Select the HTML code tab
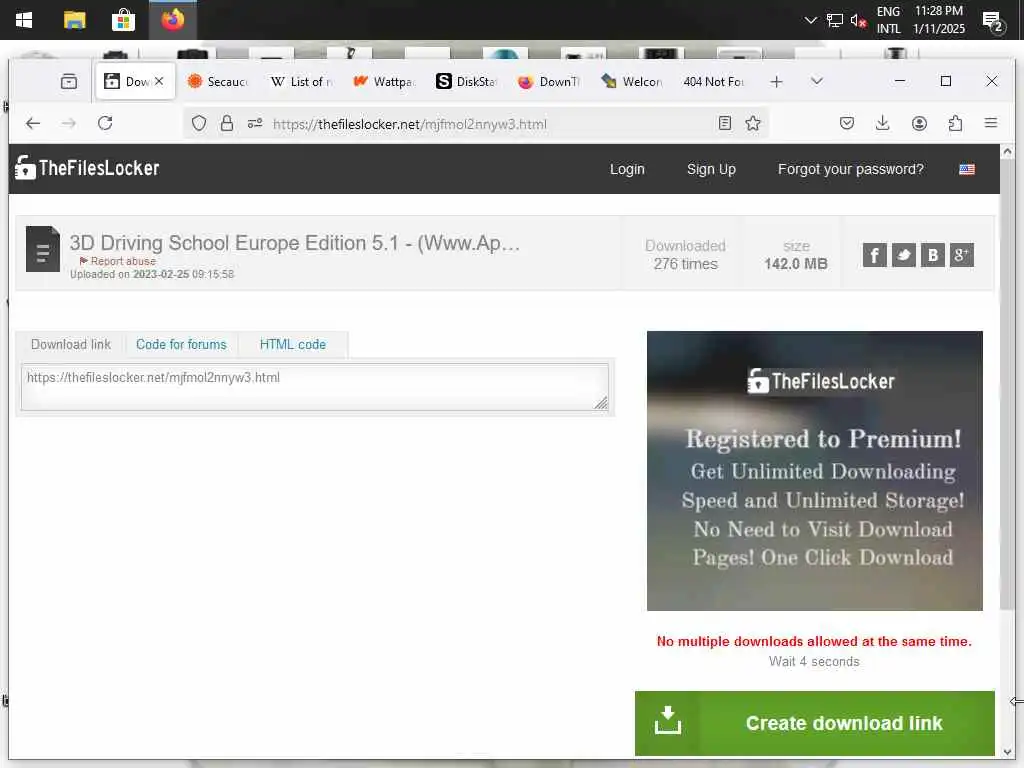This screenshot has height=768, width=1024. point(293,344)
